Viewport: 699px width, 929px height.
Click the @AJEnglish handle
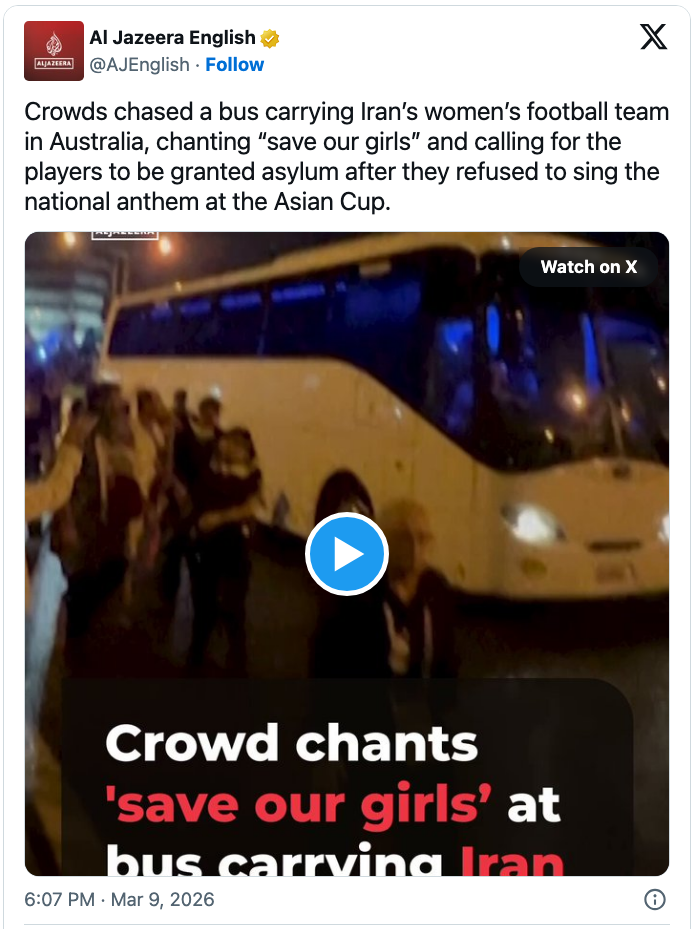click(139, 65)
